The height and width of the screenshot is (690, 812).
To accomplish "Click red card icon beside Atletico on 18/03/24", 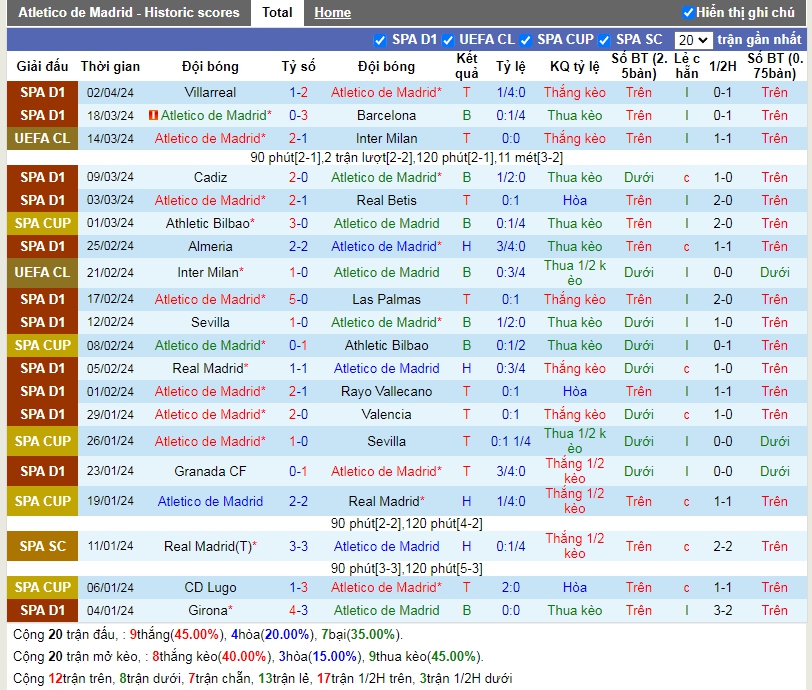I will (153, 116).
